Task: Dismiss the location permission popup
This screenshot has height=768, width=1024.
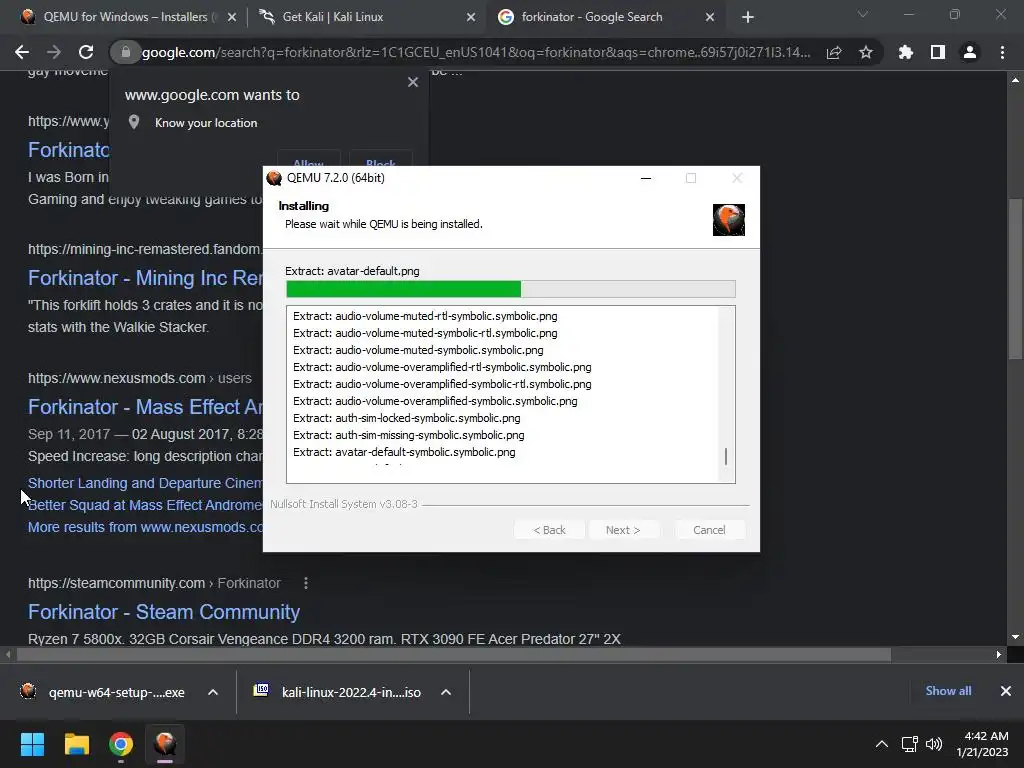Action: 413,82
